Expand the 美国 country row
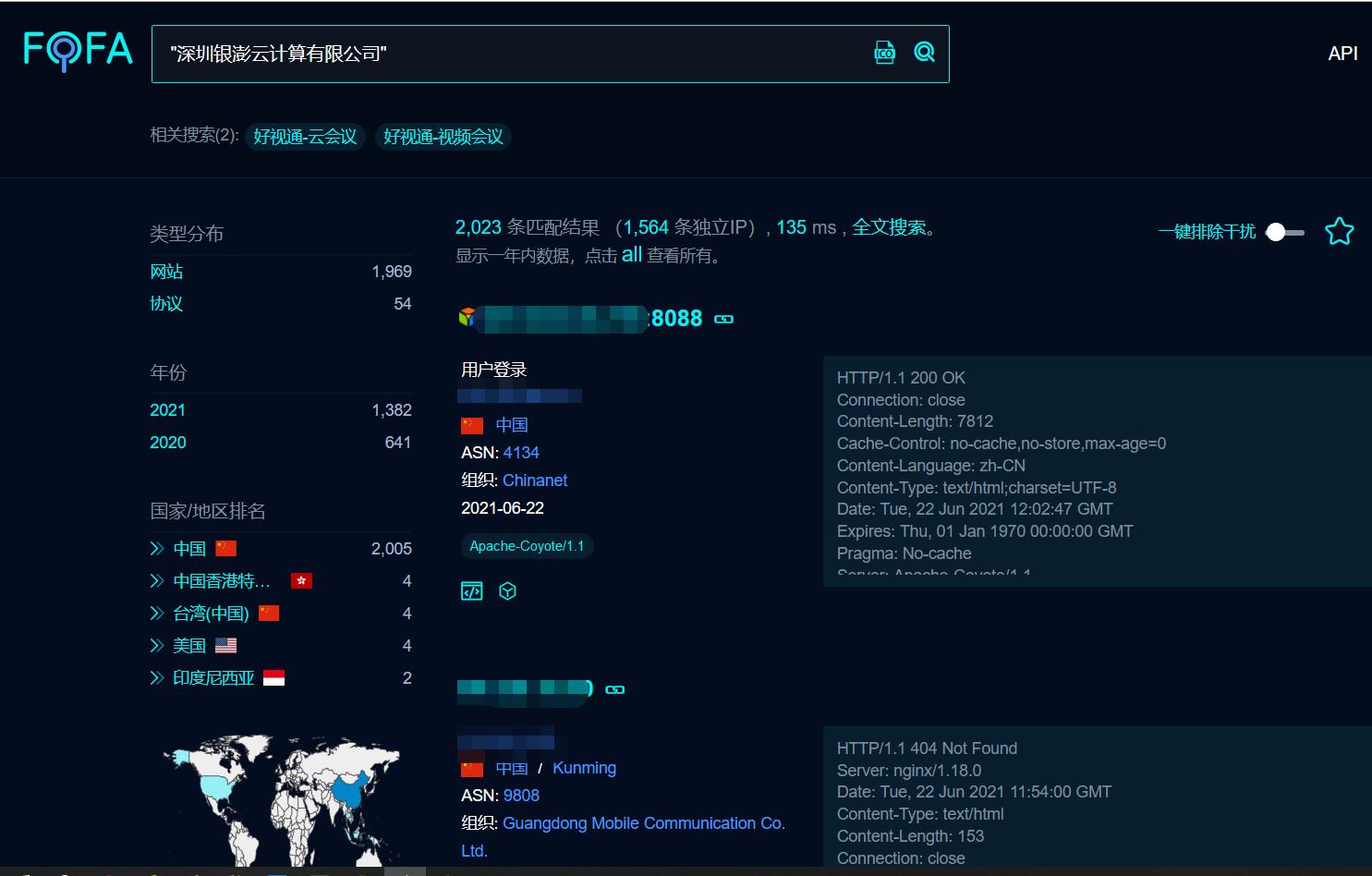Viewport: 1372px width, 876px height. coord(157,646)
